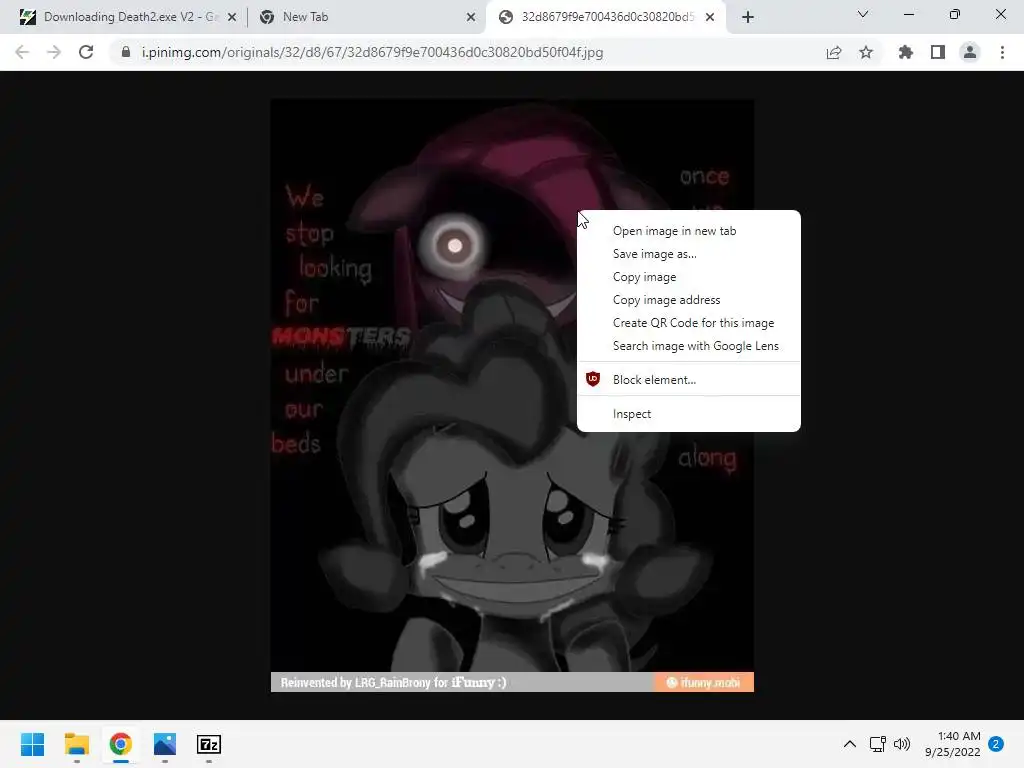
Task: Choose Open image in new tab
Action: pos(688,231)
